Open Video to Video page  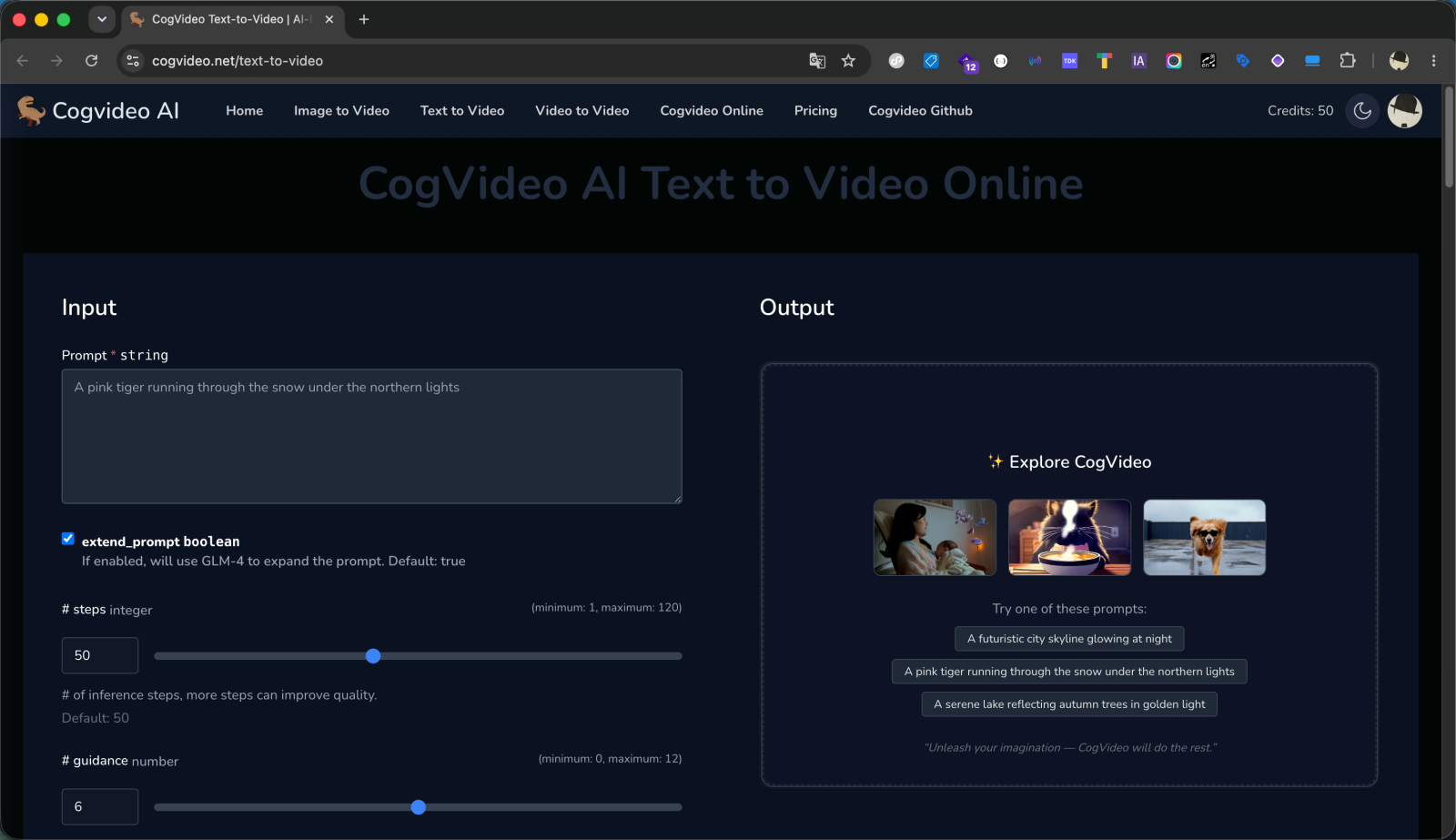[582, 111]
